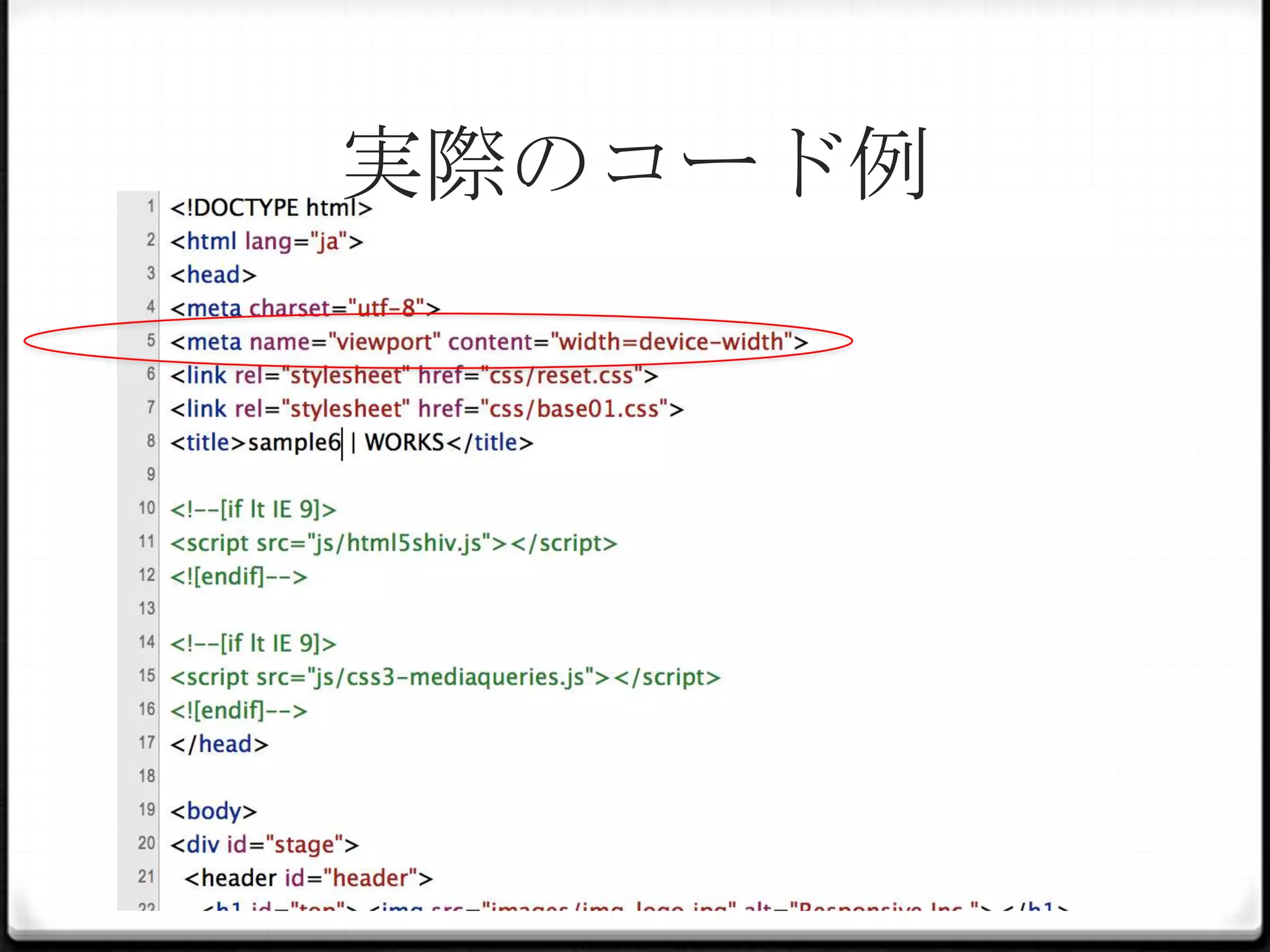Click the css/base01.css stylesheet link line
Viewport: 1270px width, 952px height.
coord(427,409)
